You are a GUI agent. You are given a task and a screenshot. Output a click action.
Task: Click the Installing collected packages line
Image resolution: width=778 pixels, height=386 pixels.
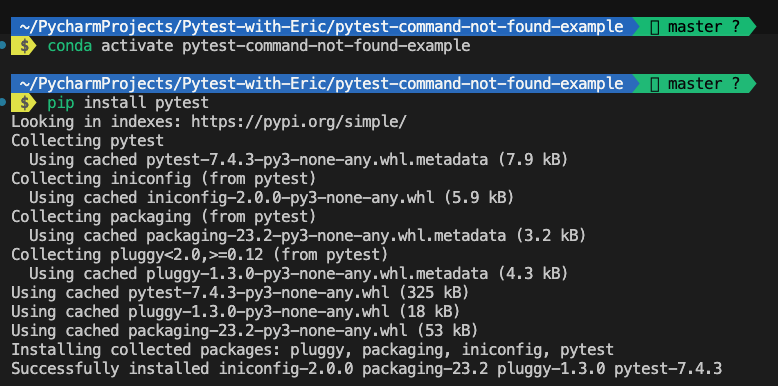pos(312,350)
